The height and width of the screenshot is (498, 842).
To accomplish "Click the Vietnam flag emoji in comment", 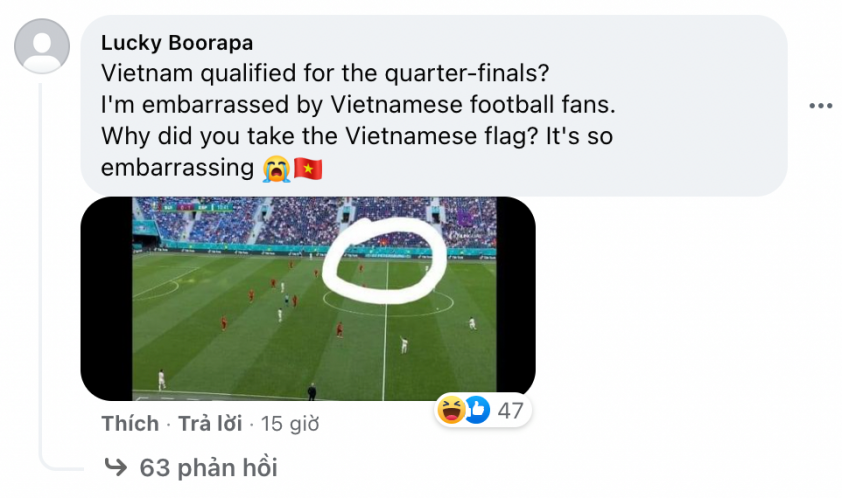I will coord(308,169).
